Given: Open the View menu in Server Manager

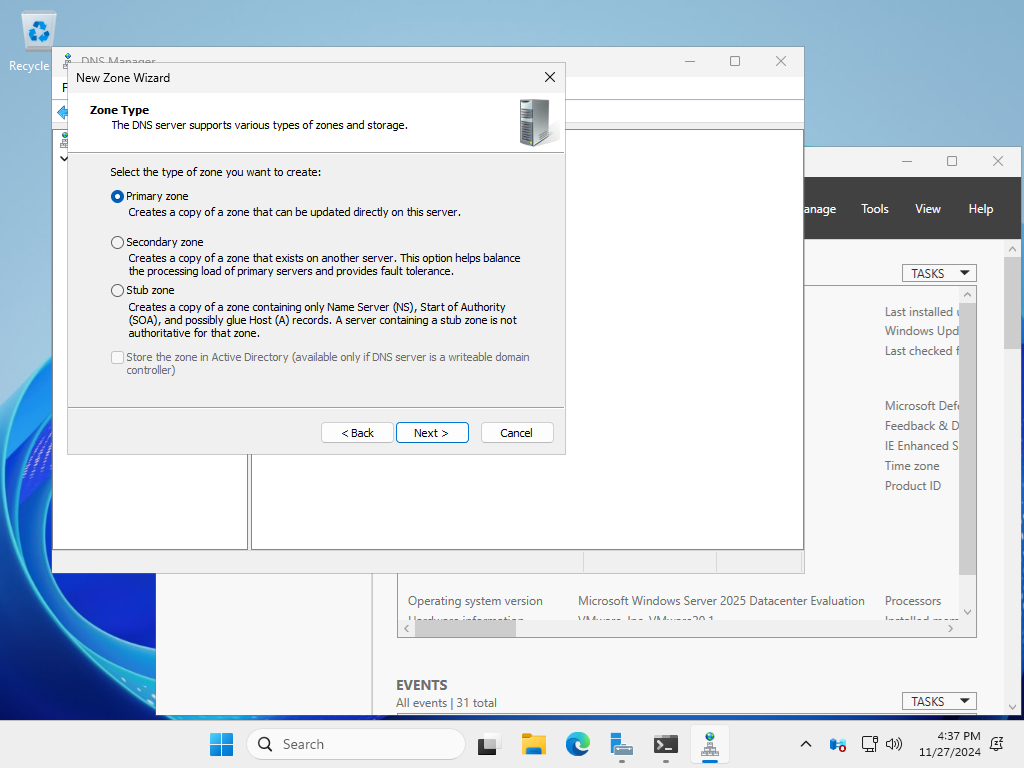Looking at the screenshot, I should [927, 209].
